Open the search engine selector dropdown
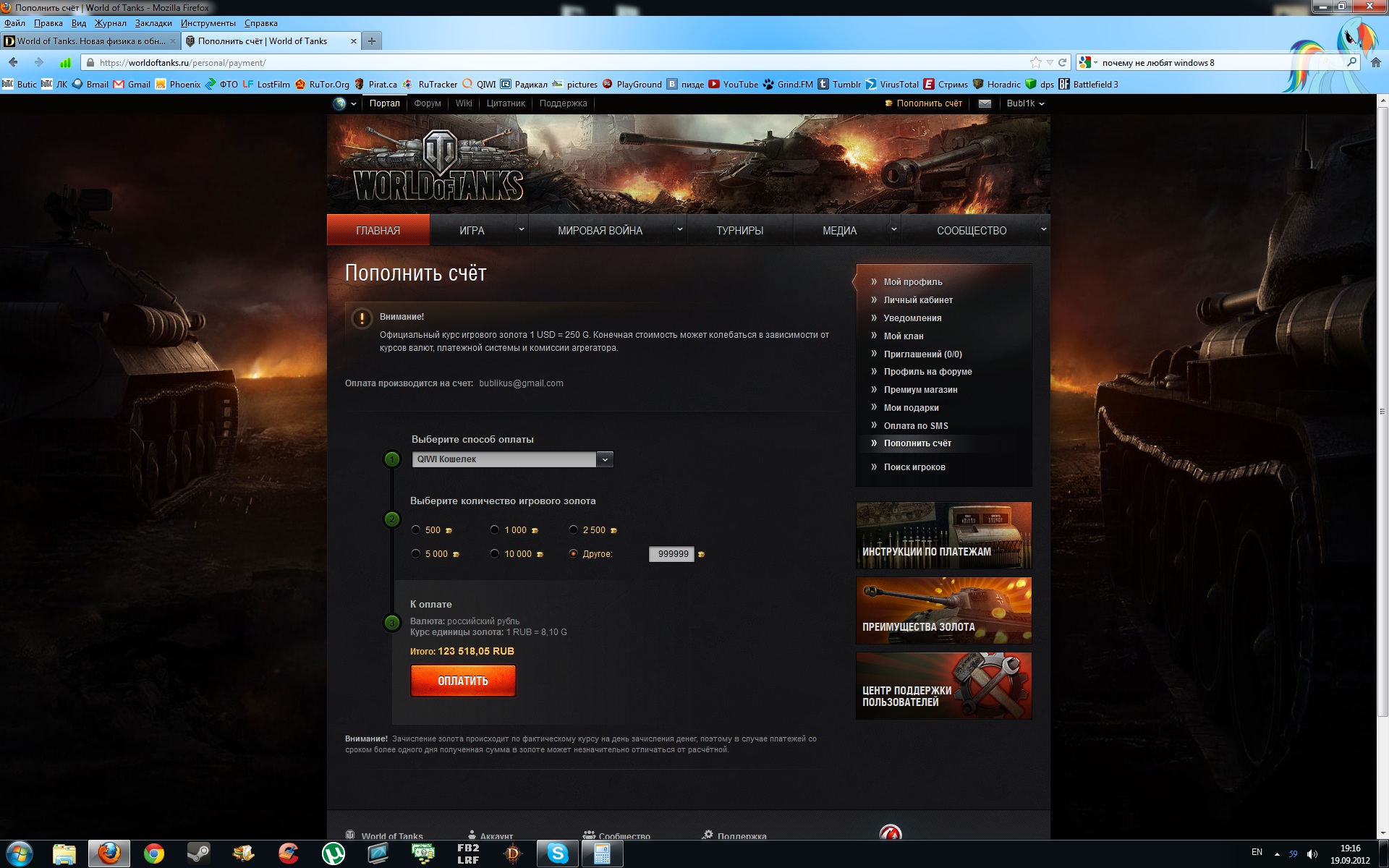This screenshot has width=1389, height=868. pos(1087,62)
